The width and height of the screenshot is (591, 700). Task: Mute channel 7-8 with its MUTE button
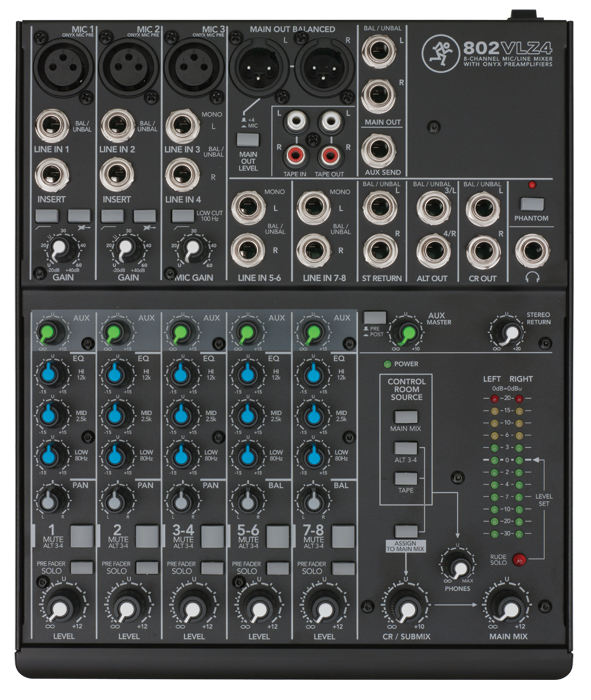pos(343,536)
